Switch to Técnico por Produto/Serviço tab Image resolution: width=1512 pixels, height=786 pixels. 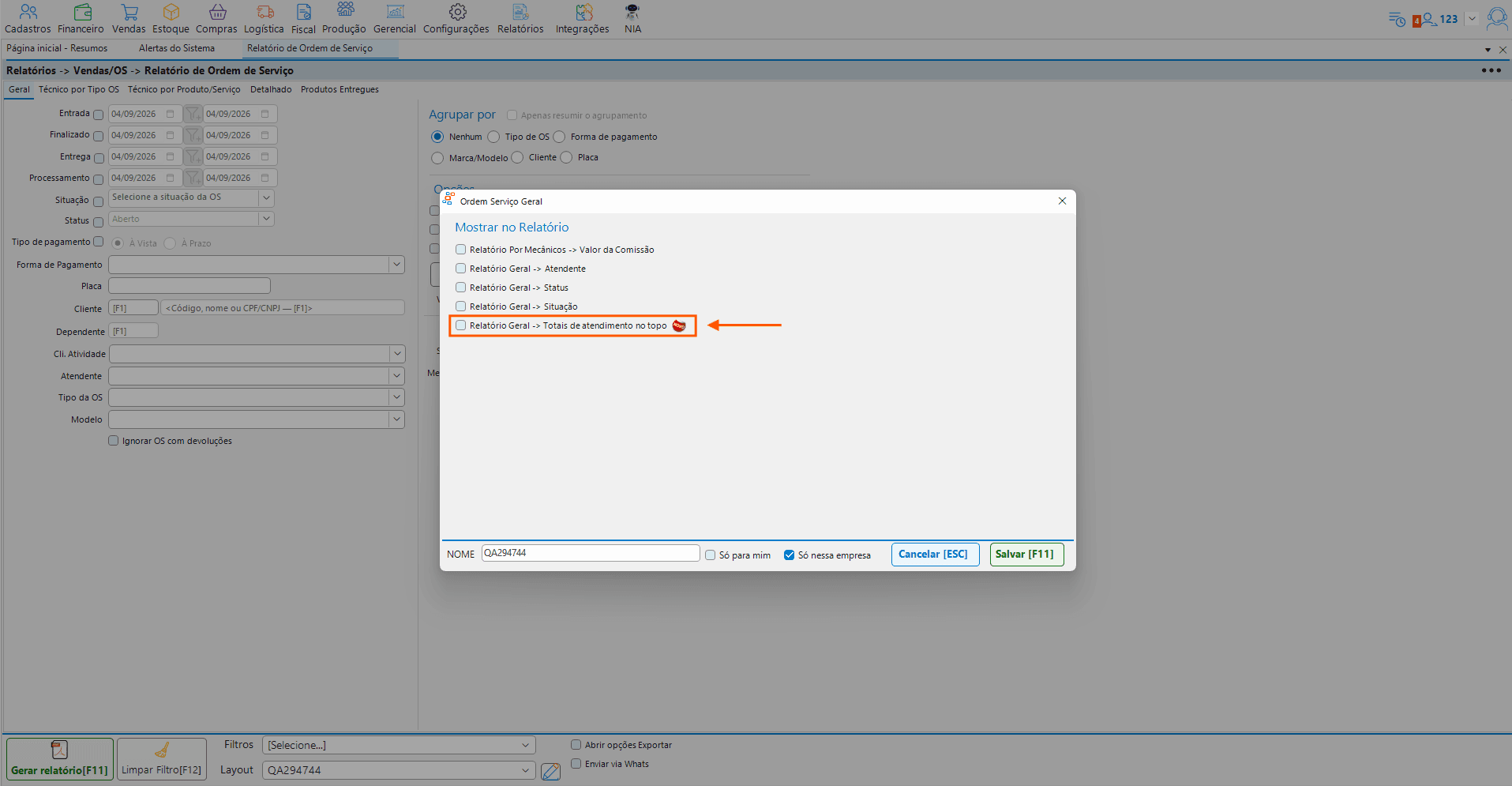[x=184, y=89]
